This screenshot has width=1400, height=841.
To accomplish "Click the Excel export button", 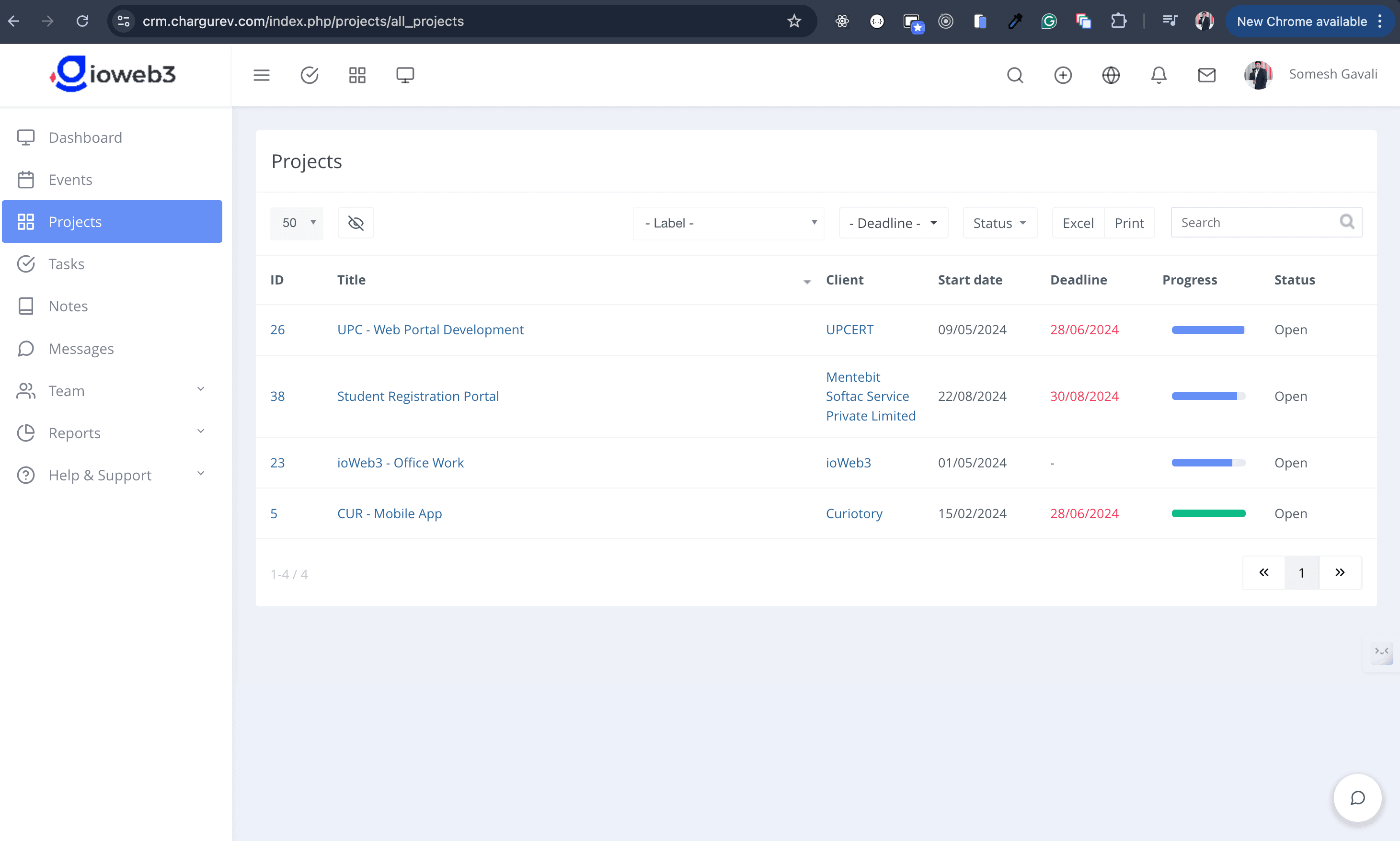I will point(1078,223).
